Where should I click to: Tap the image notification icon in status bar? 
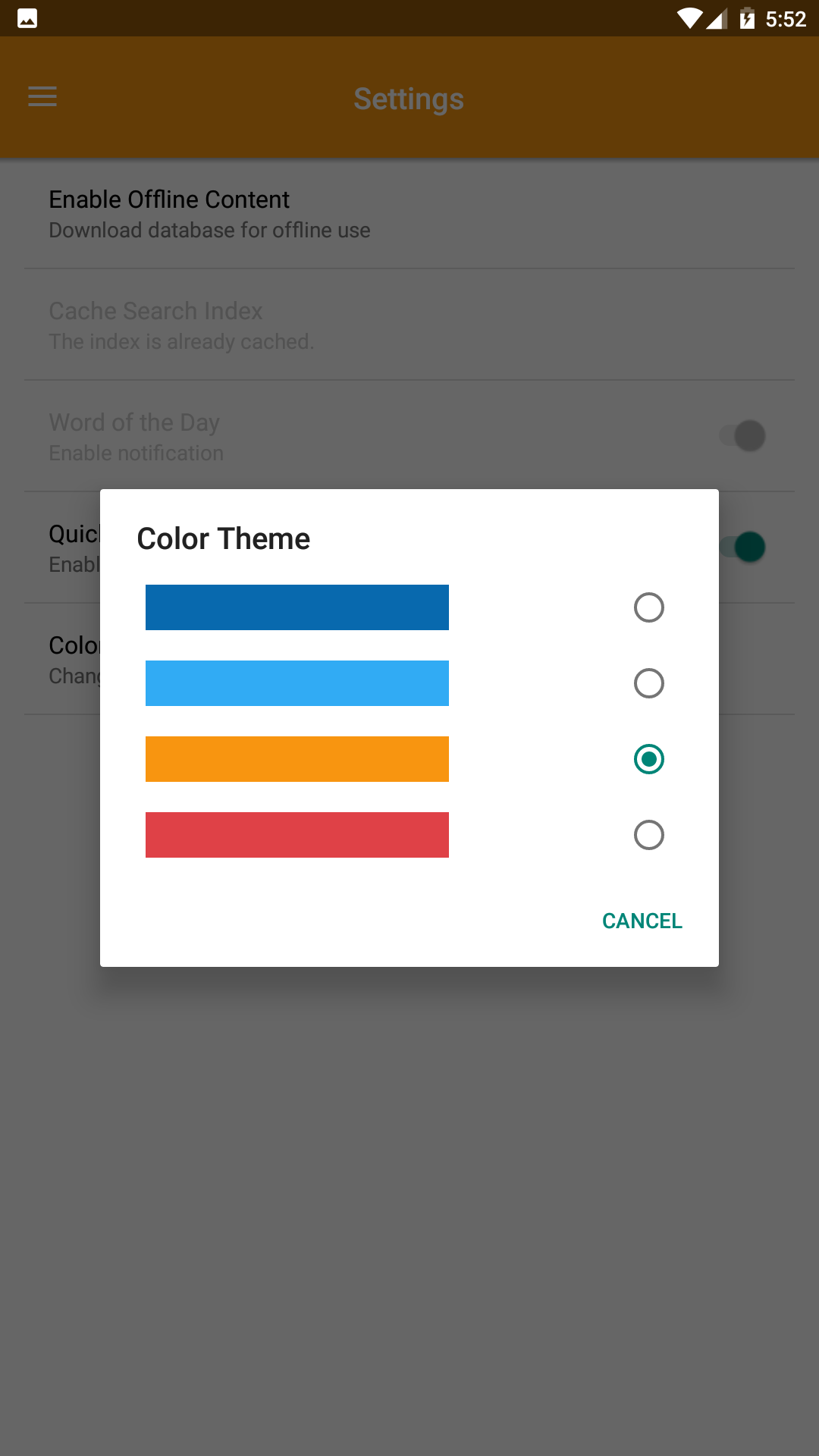point(27,18)
